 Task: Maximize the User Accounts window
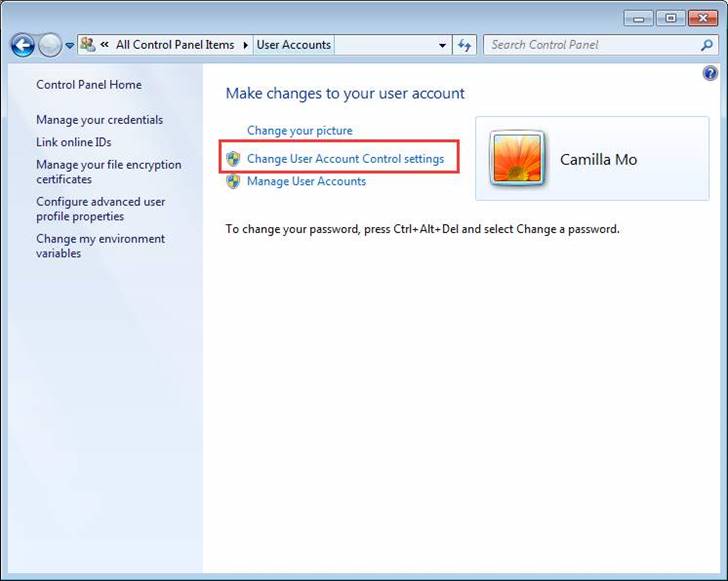[x=670, y=19]
